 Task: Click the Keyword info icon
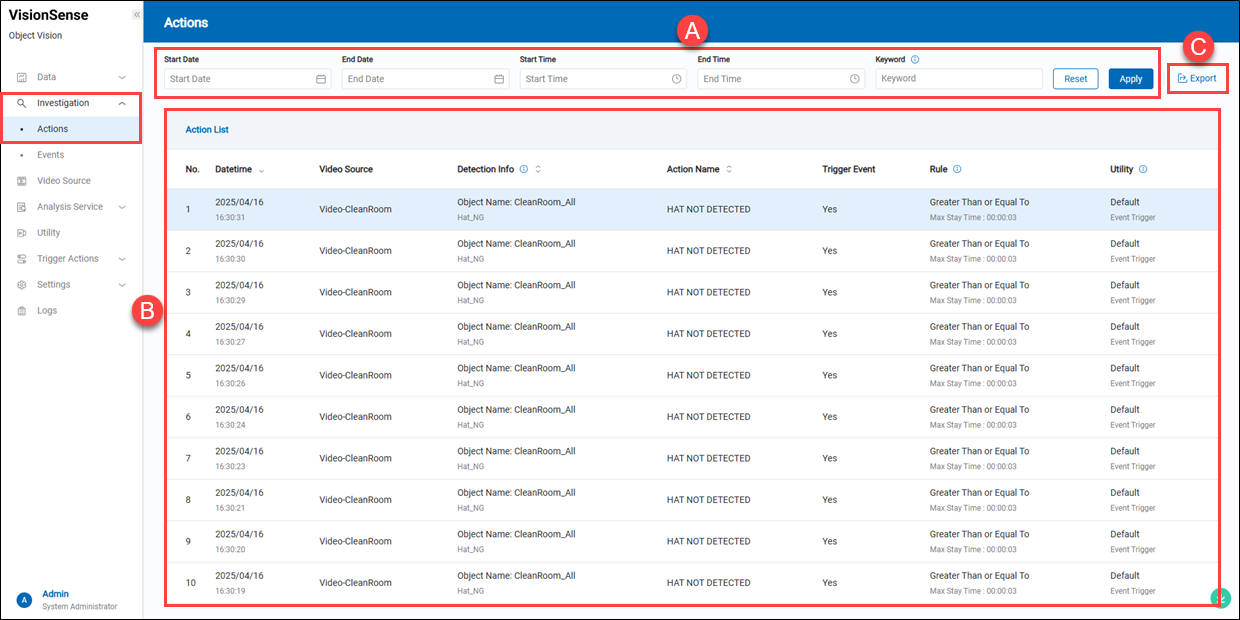tap(915, 59)
